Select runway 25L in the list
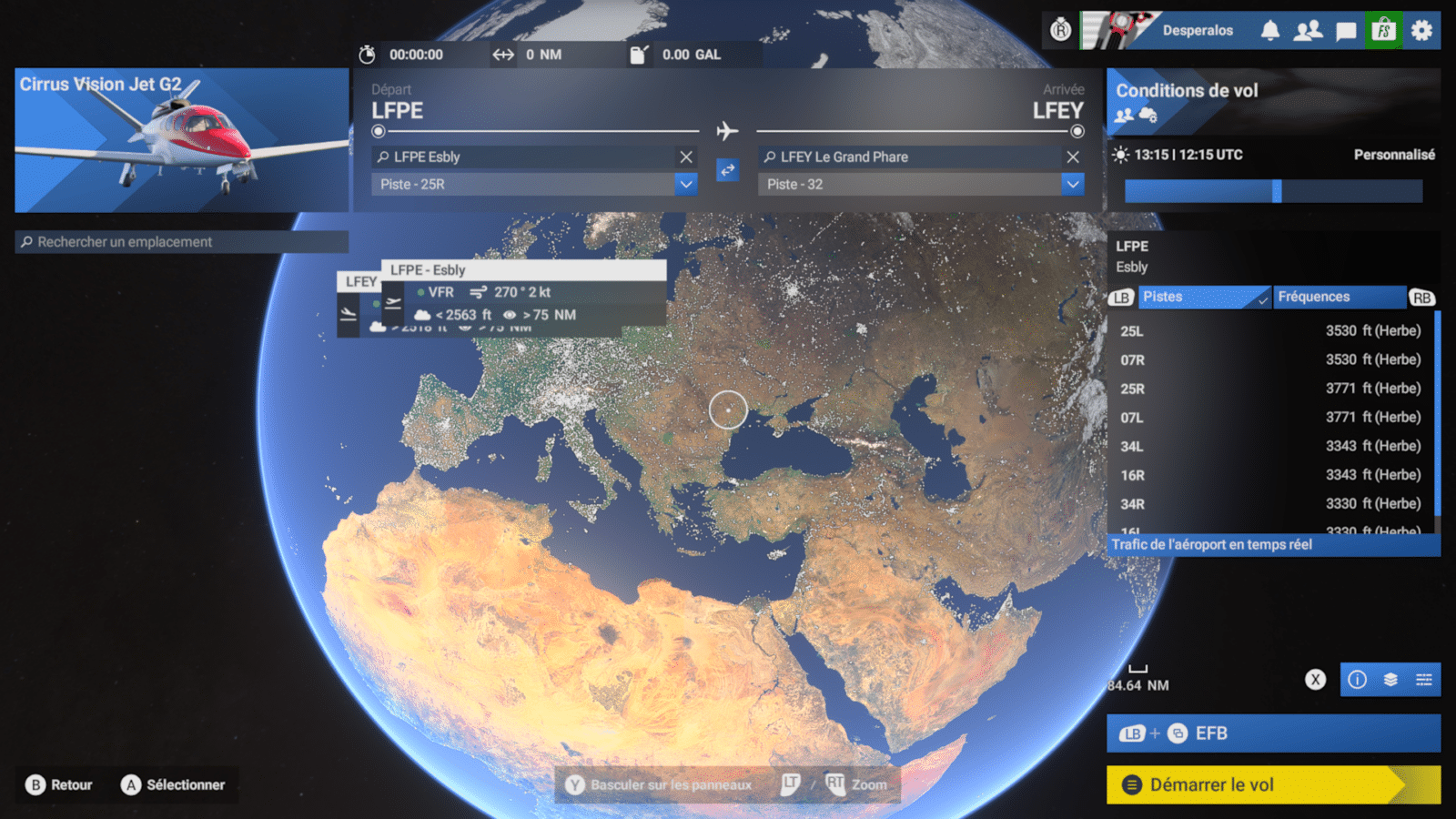 [x=1270, y=331]
